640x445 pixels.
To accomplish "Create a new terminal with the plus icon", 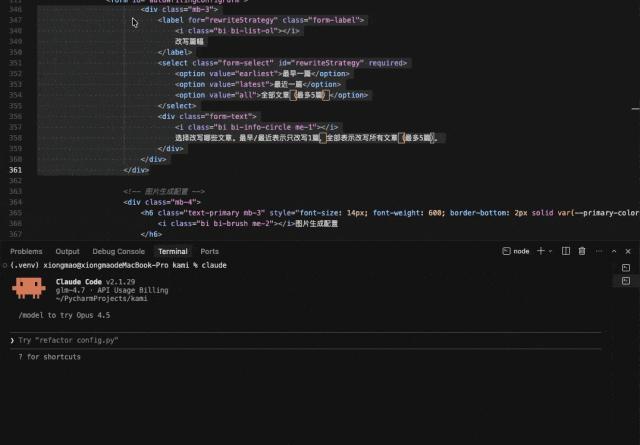I will coord(541,251).
